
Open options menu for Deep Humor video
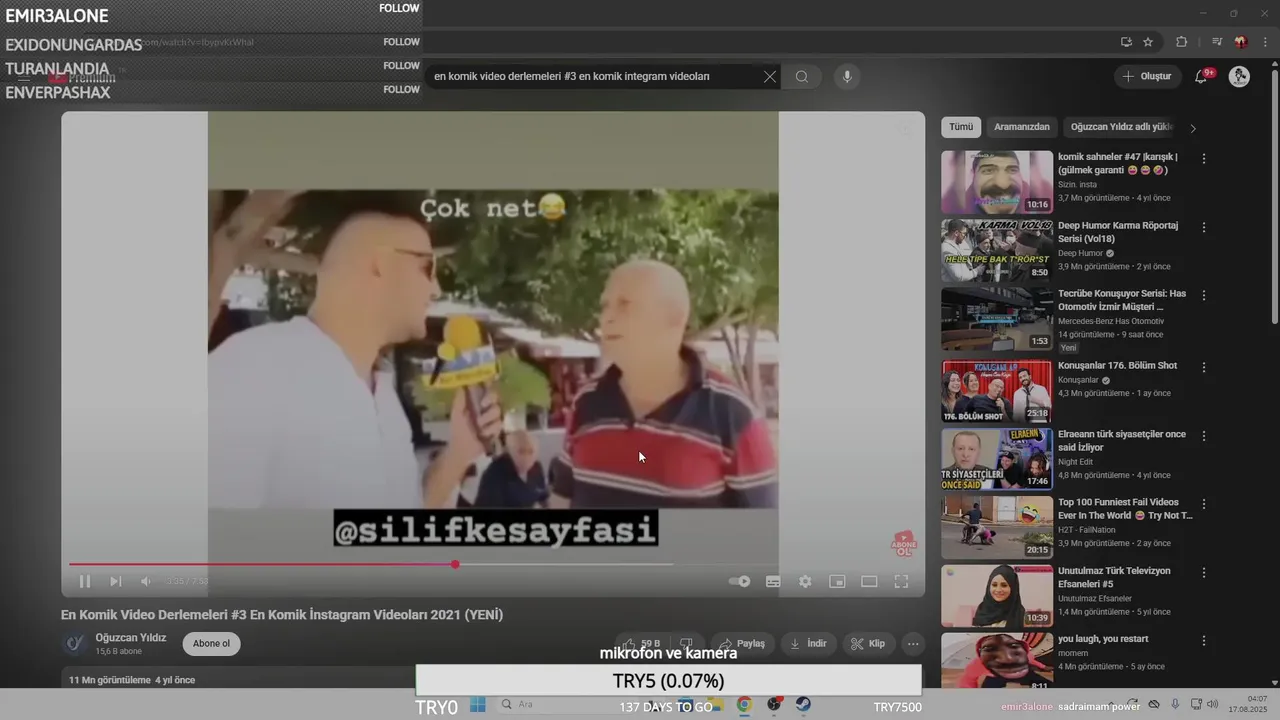tap(1204, 227)
